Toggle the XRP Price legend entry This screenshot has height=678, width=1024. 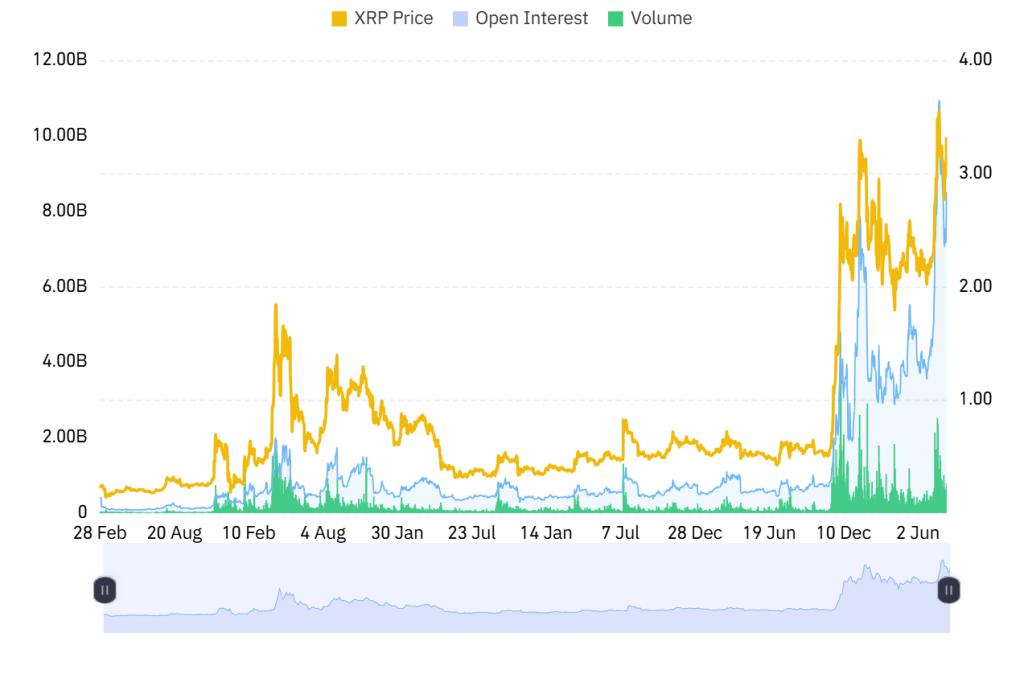pyautogui.click(x=382, y=18)
